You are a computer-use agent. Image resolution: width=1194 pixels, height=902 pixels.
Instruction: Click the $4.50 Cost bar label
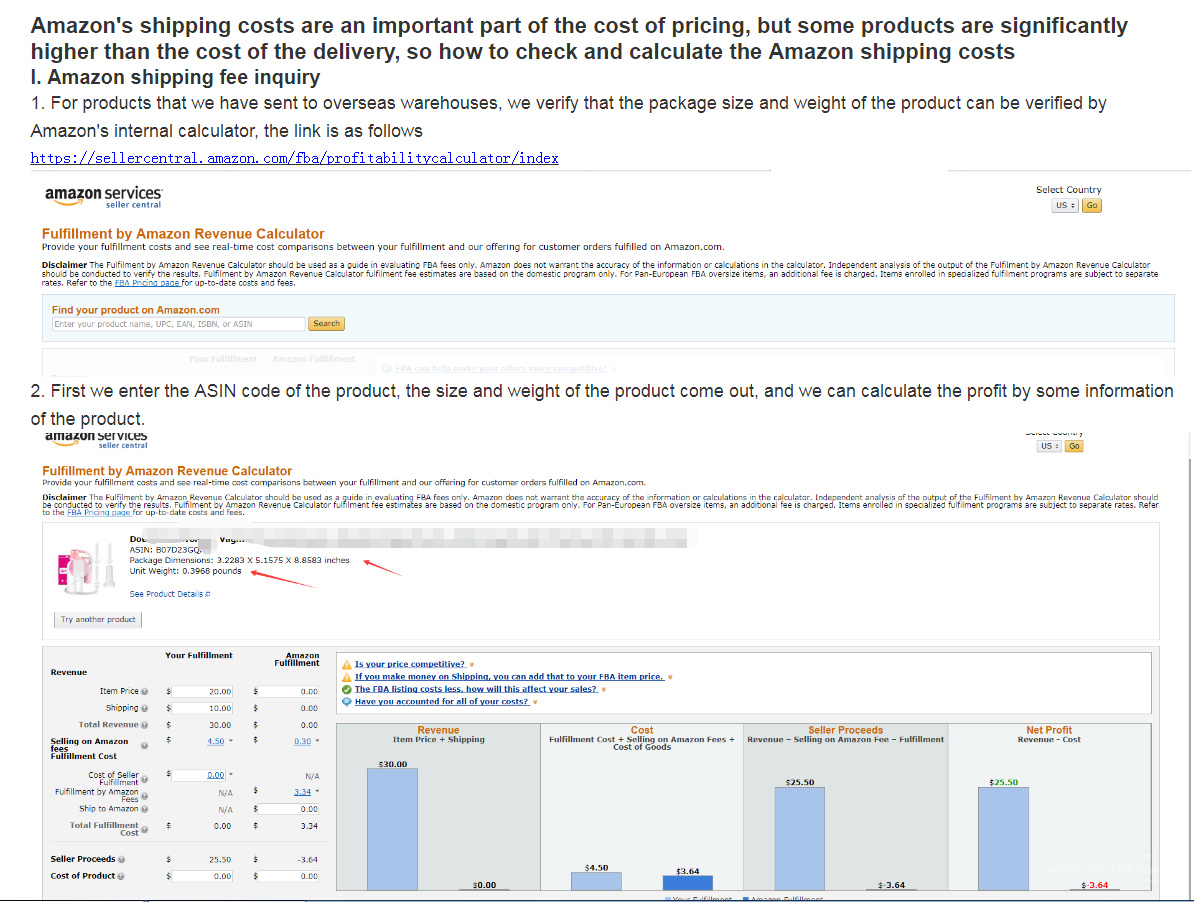click(596, 868)
